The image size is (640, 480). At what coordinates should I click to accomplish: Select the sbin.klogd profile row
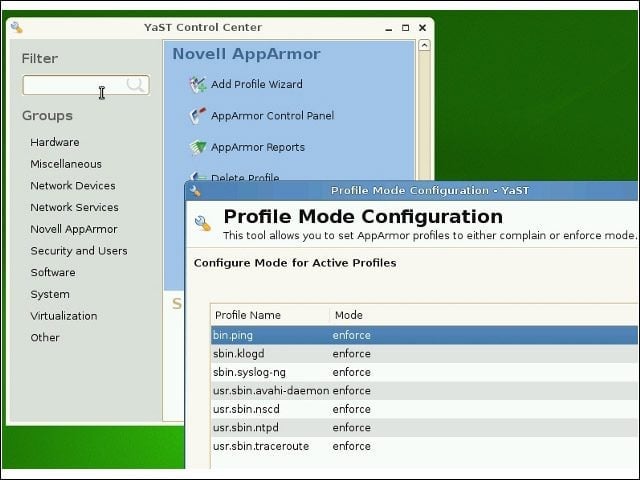point(424,353)
